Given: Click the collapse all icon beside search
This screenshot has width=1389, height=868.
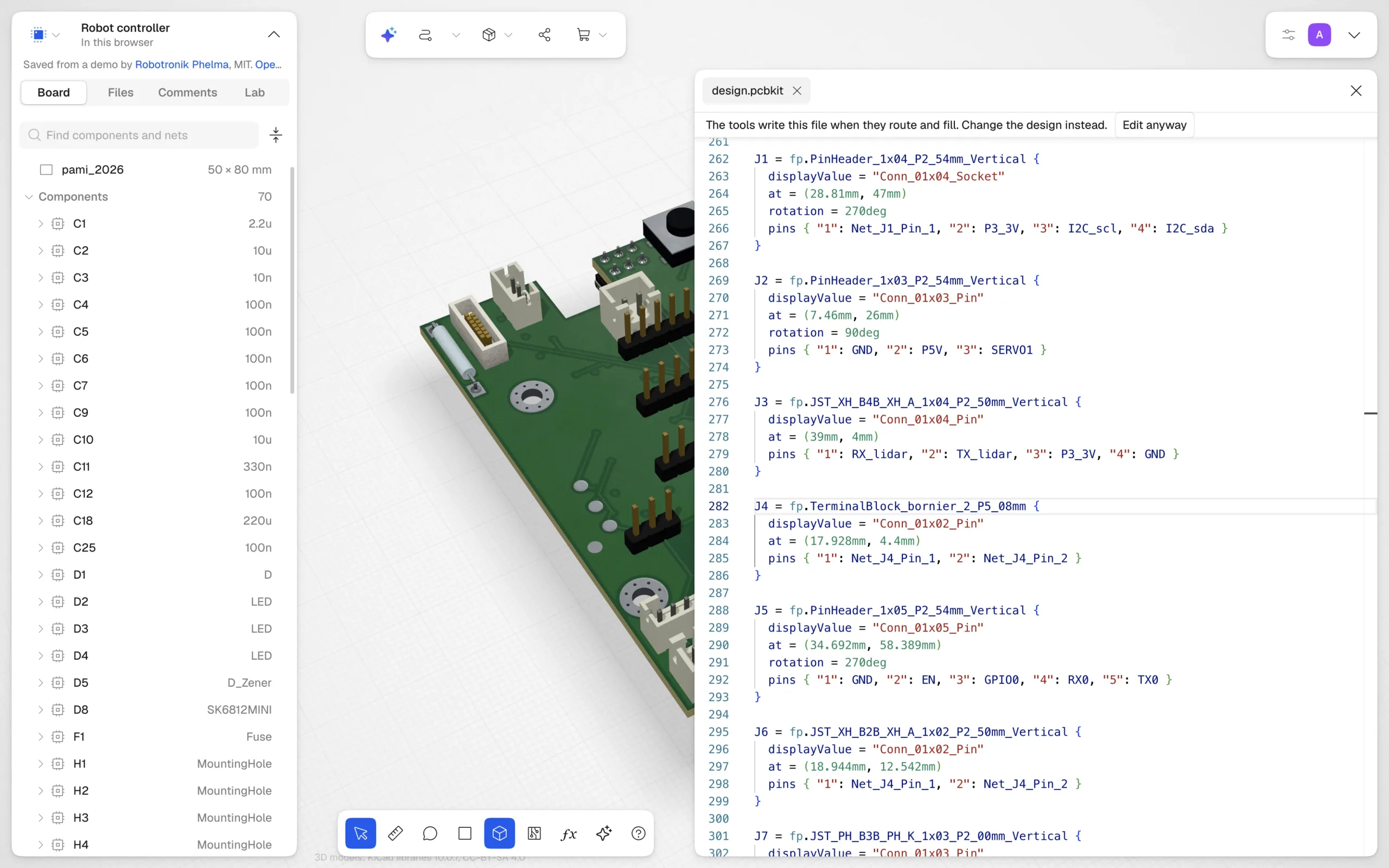Looking at the screenshot, I should click(276, 135).
